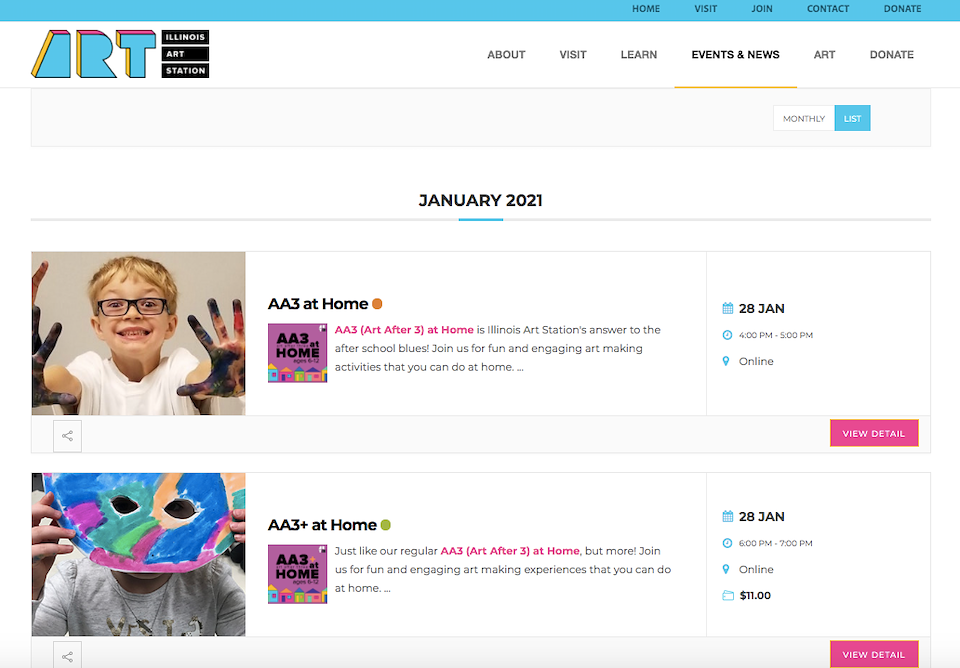Share the AA3+ at Home event
Image resolution: width=960 pixels, height=668 pixels.
(67, 655)
